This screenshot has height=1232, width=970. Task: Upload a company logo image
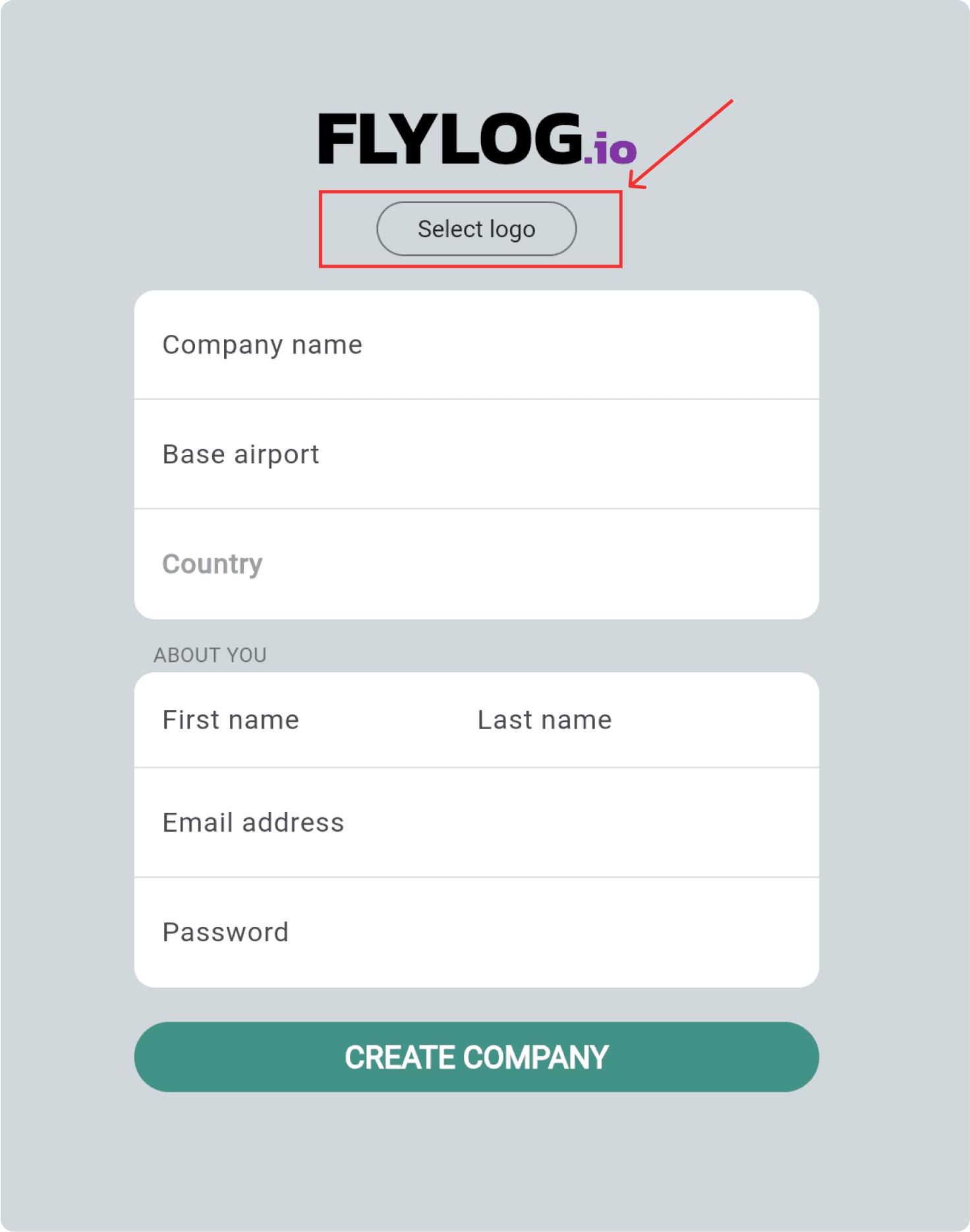[x=476, y=229]
